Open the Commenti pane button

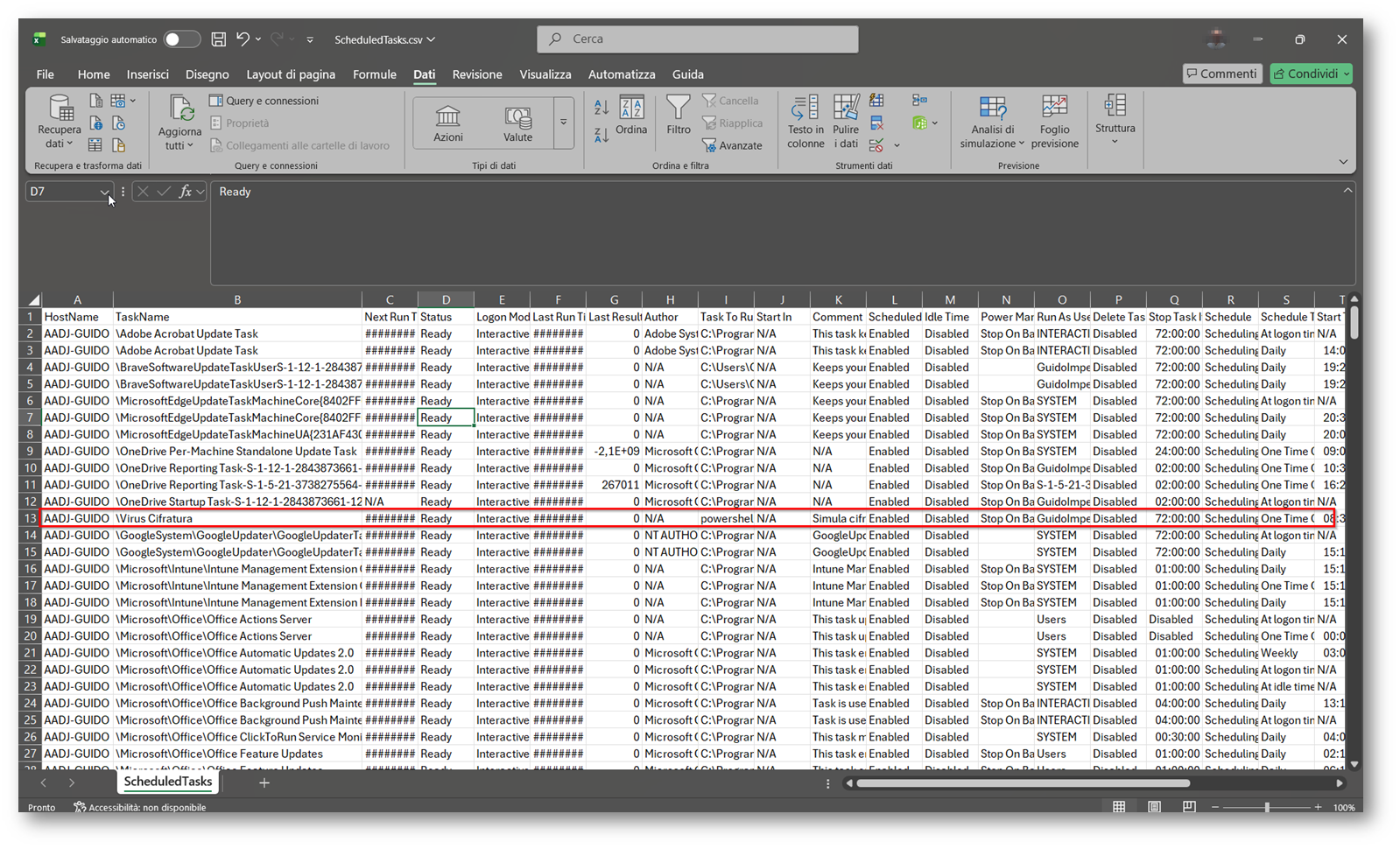coord(1221,74)
